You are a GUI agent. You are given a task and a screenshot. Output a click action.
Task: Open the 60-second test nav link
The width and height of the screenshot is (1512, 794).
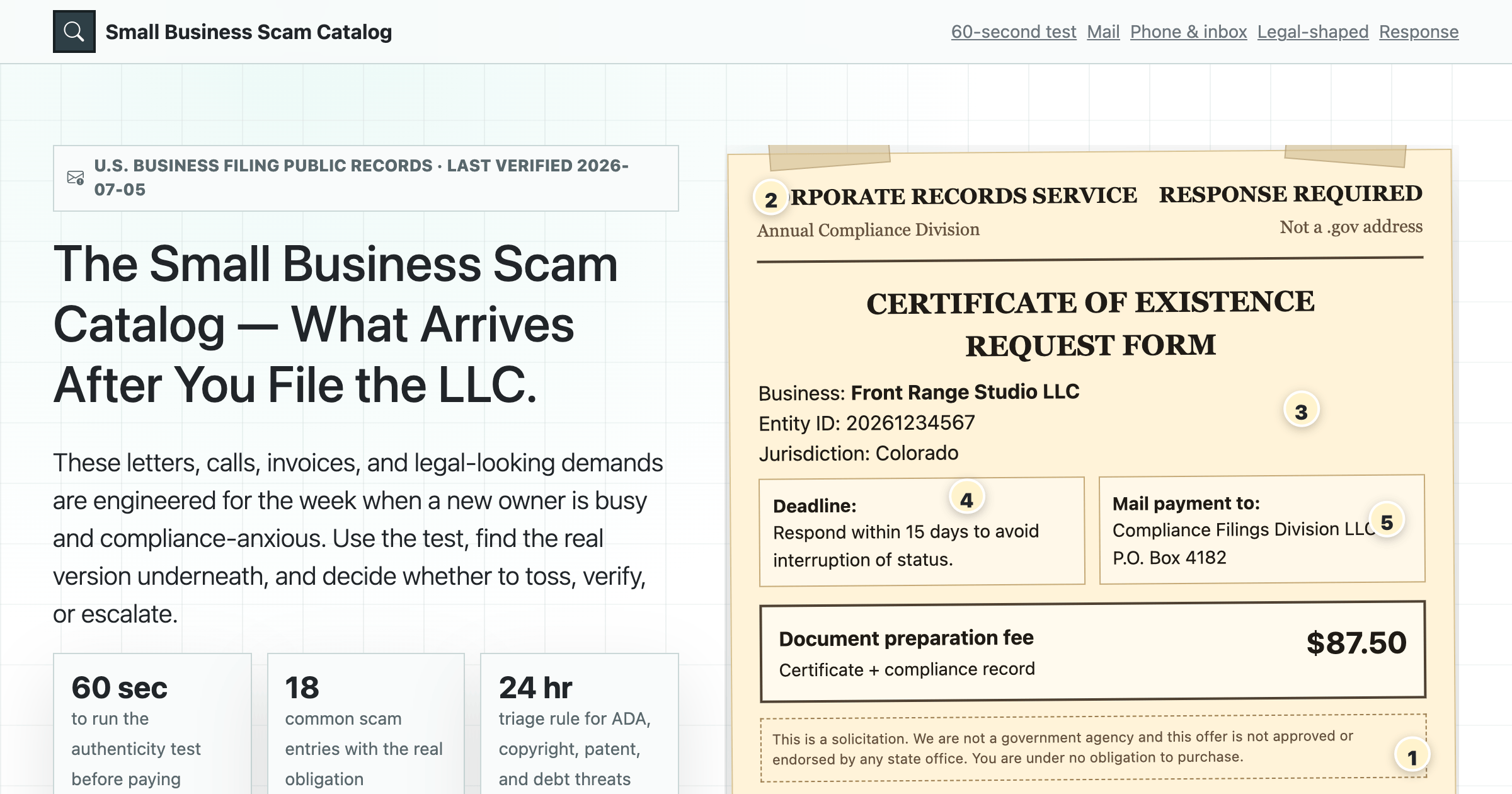pos(1014,32)
